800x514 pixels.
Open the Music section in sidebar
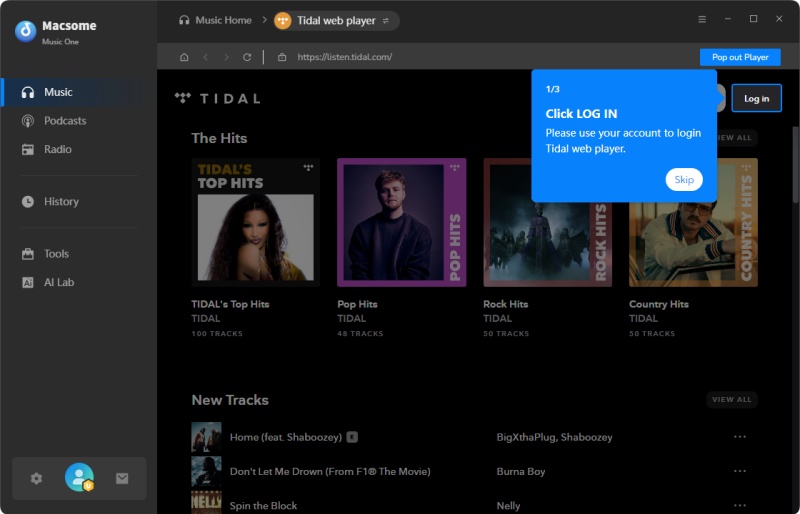pyautogui.click(x=79, y=92)
